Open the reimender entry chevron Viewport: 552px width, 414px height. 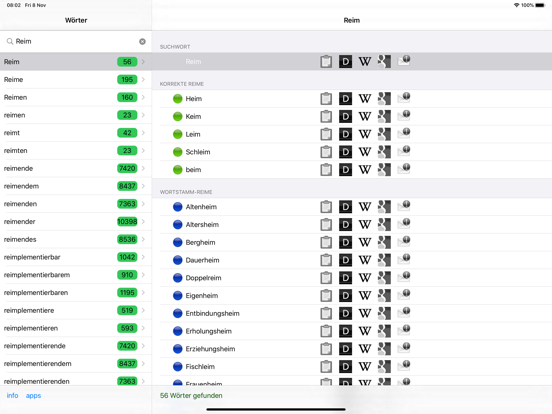pyautogui.click(x=143, y=221)
